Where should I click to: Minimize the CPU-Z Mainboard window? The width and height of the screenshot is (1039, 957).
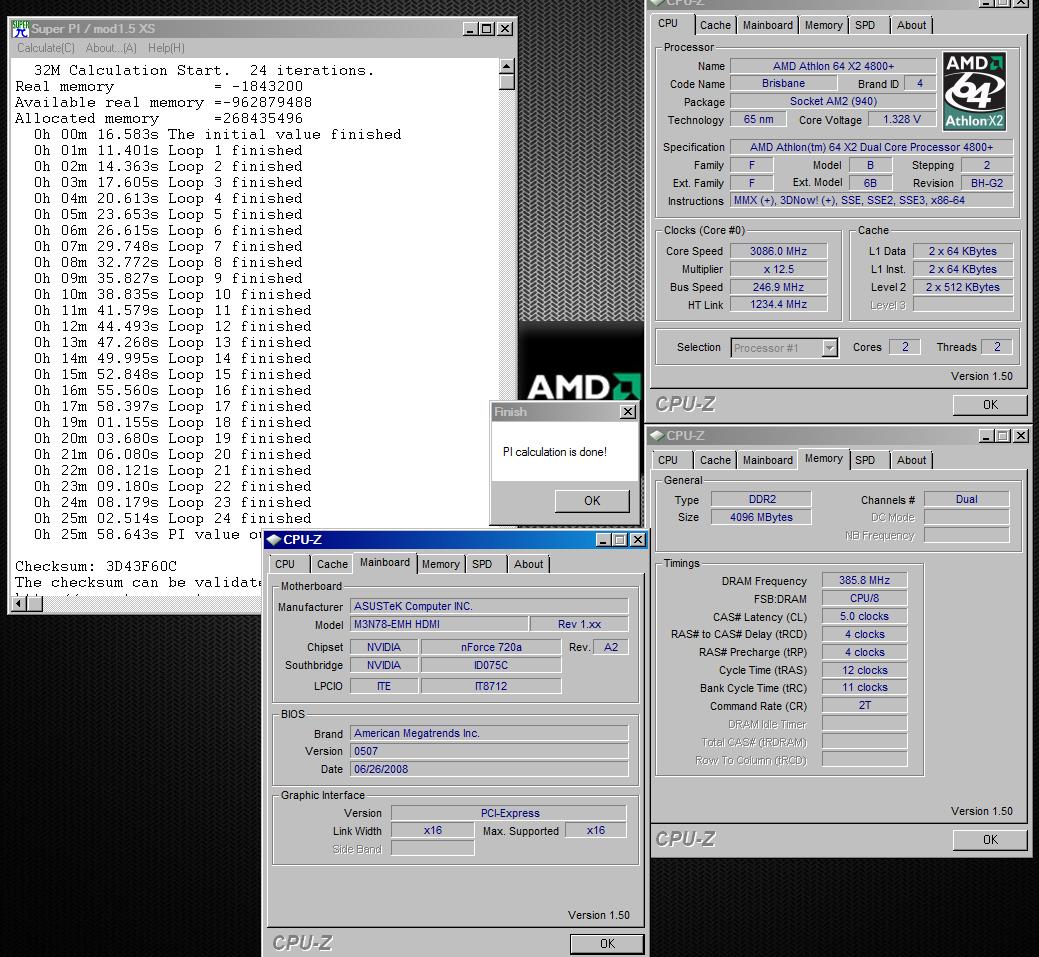pos(602,539)
